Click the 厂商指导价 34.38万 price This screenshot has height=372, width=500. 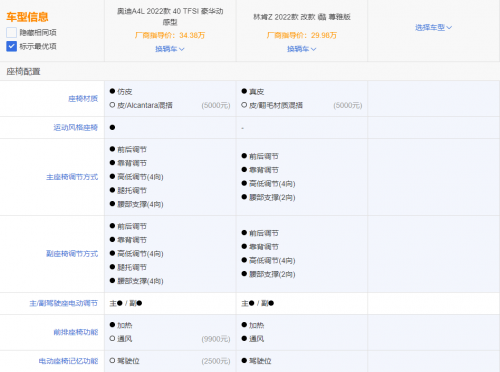[170, 35]
